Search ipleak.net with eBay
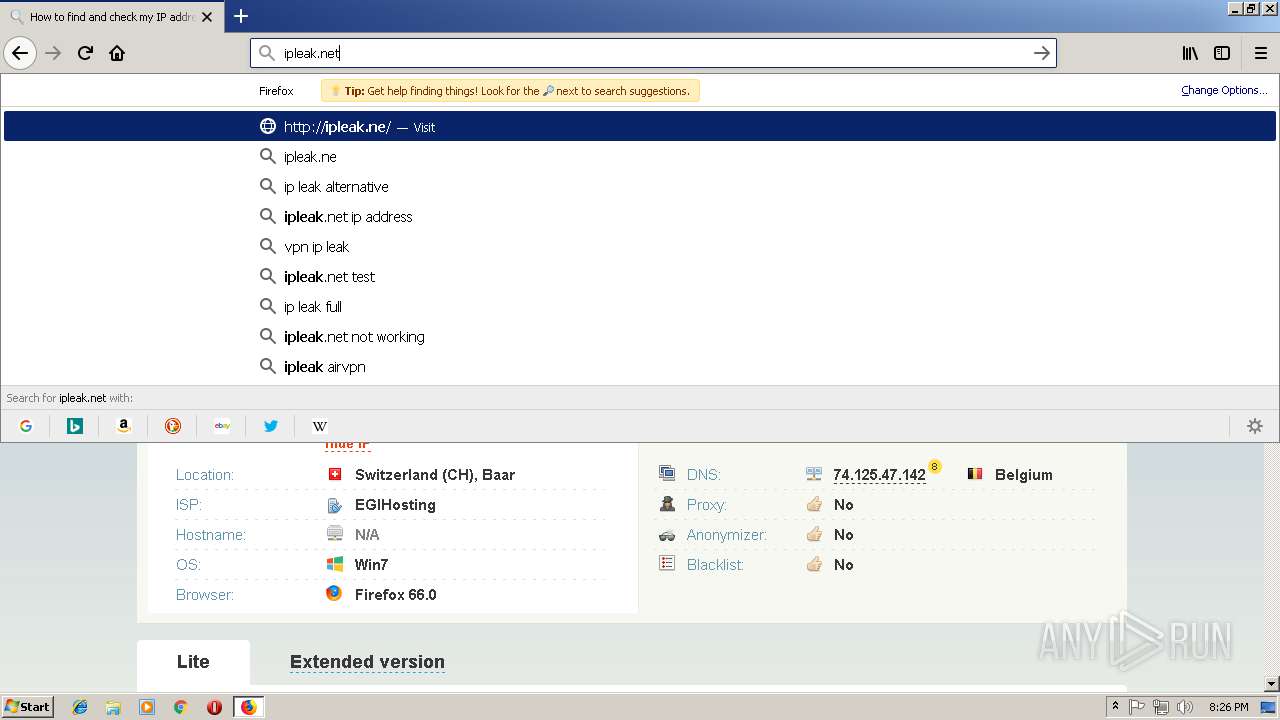The width and height of the screenshot is (1280, 720). click(x=222, y=426)
